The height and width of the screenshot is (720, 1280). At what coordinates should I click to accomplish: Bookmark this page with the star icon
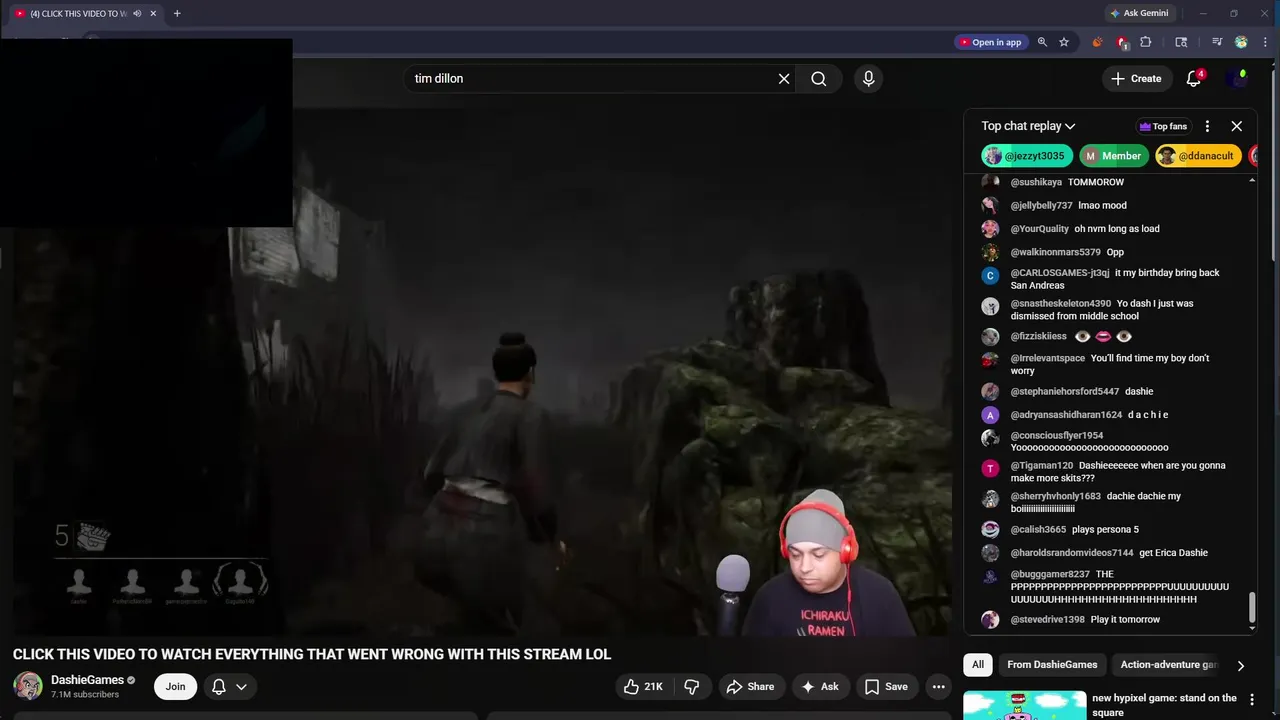coord(1064,42)
